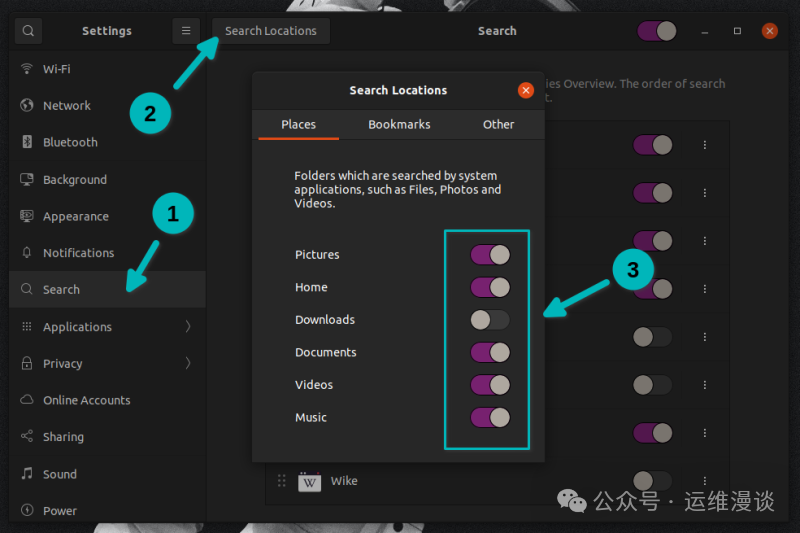Toggle the main Search switch in the header
The image size is (800, 533).
pyautogui.click(x=657, y=31)
